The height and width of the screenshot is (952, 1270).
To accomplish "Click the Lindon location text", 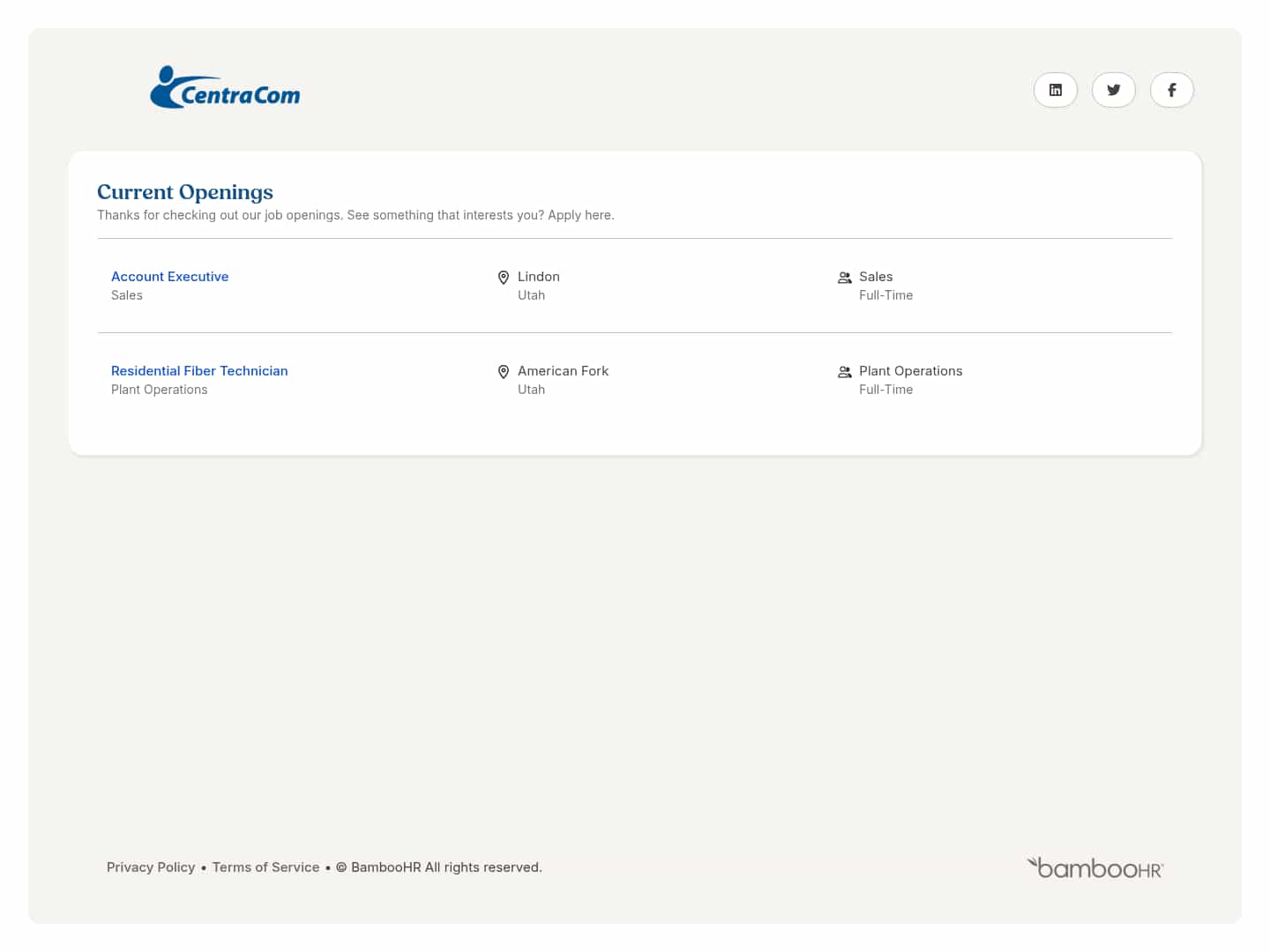I will (x=539, y=277).
